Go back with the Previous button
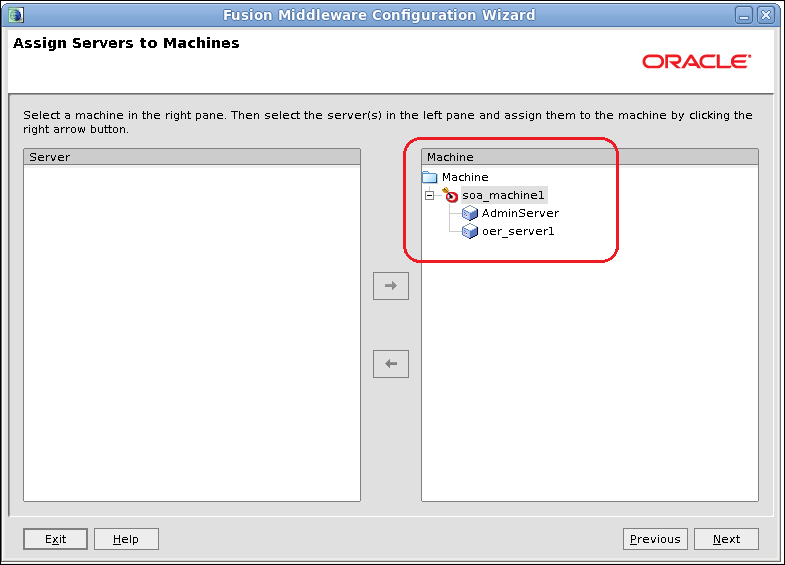This screenshot has height=565, width=785. [655, 539]
